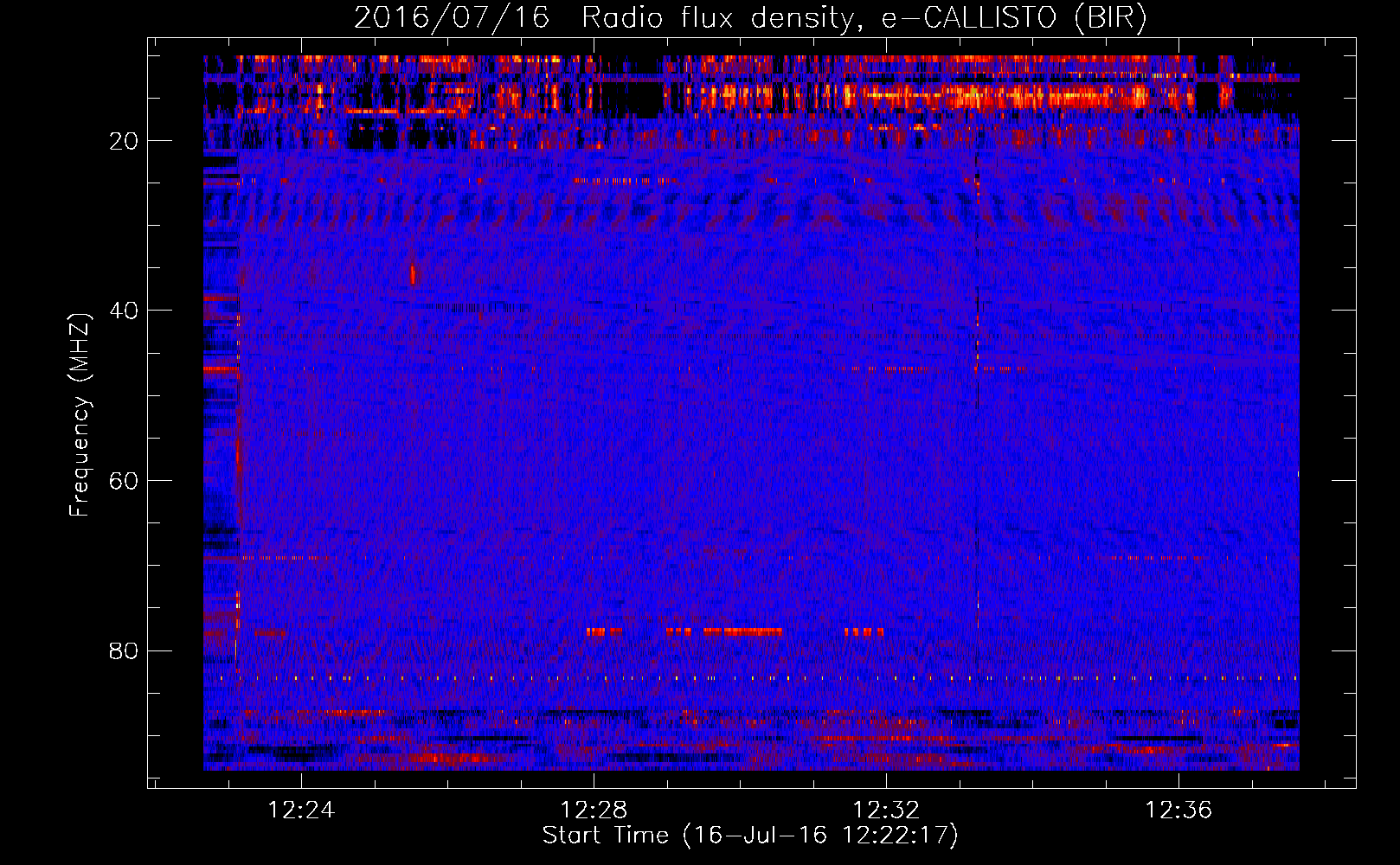Screen dimensions: 1400x865
Task: Click the 20 MHz frequency tick label
Action: [125, 141]
